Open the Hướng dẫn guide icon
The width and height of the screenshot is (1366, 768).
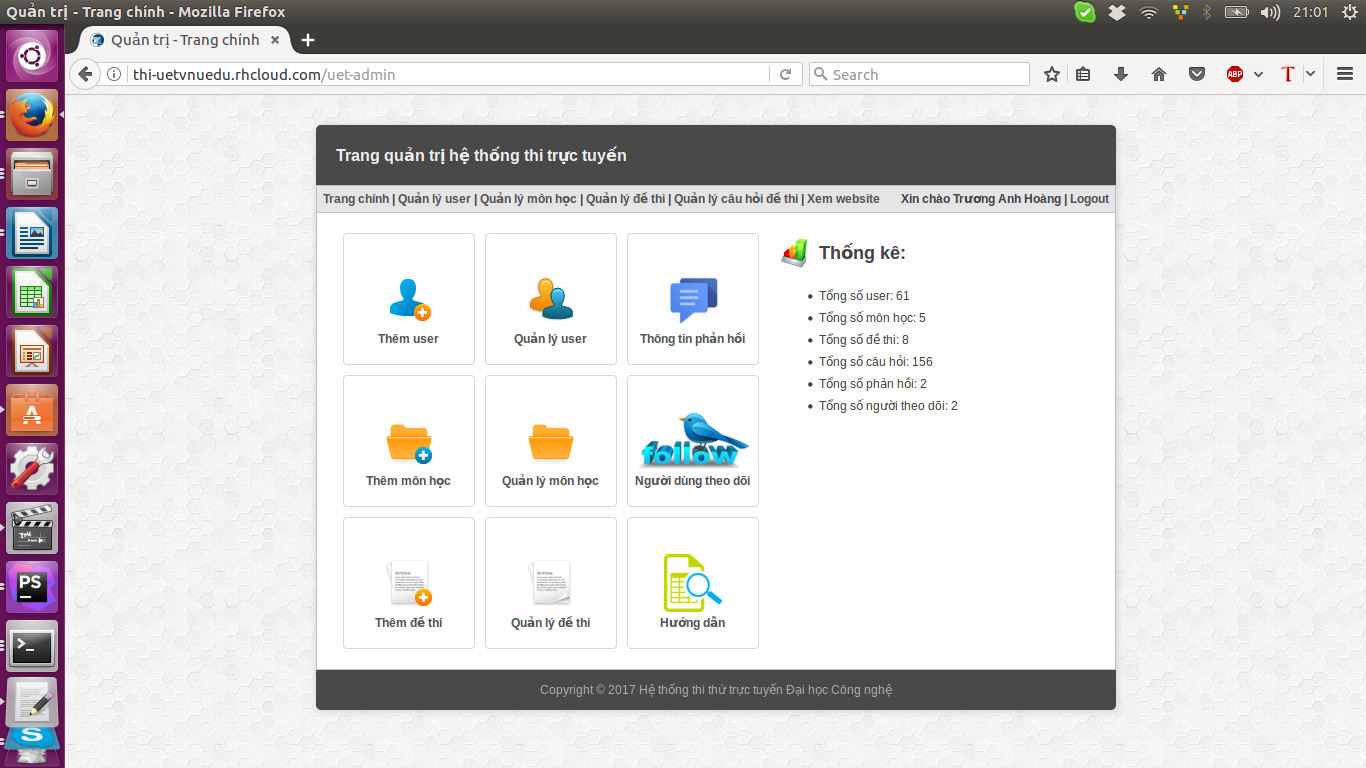tap(693, 583)
